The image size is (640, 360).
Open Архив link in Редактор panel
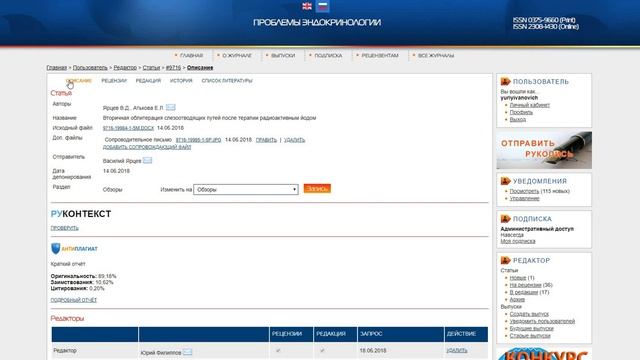coord(517,300)
